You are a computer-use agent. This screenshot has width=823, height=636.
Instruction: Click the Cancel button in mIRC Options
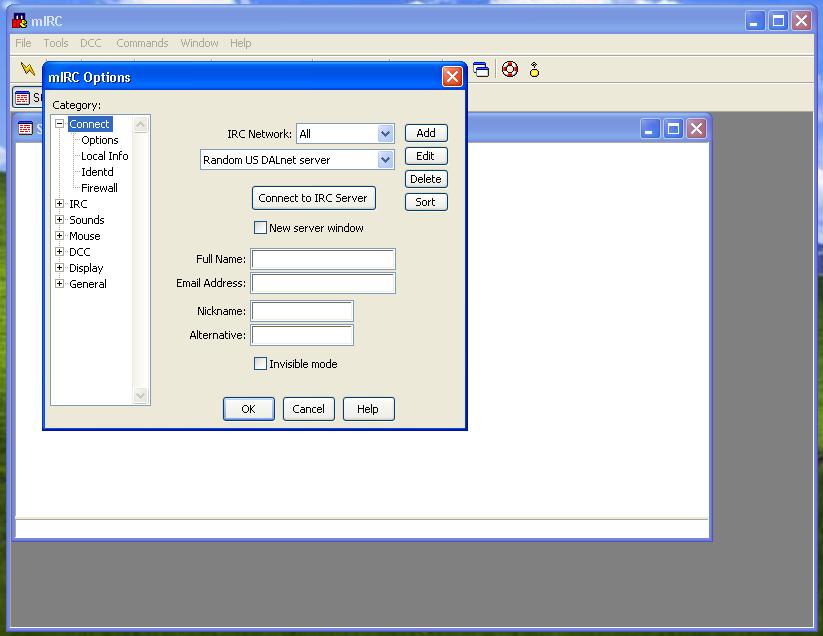pos(309,409)
